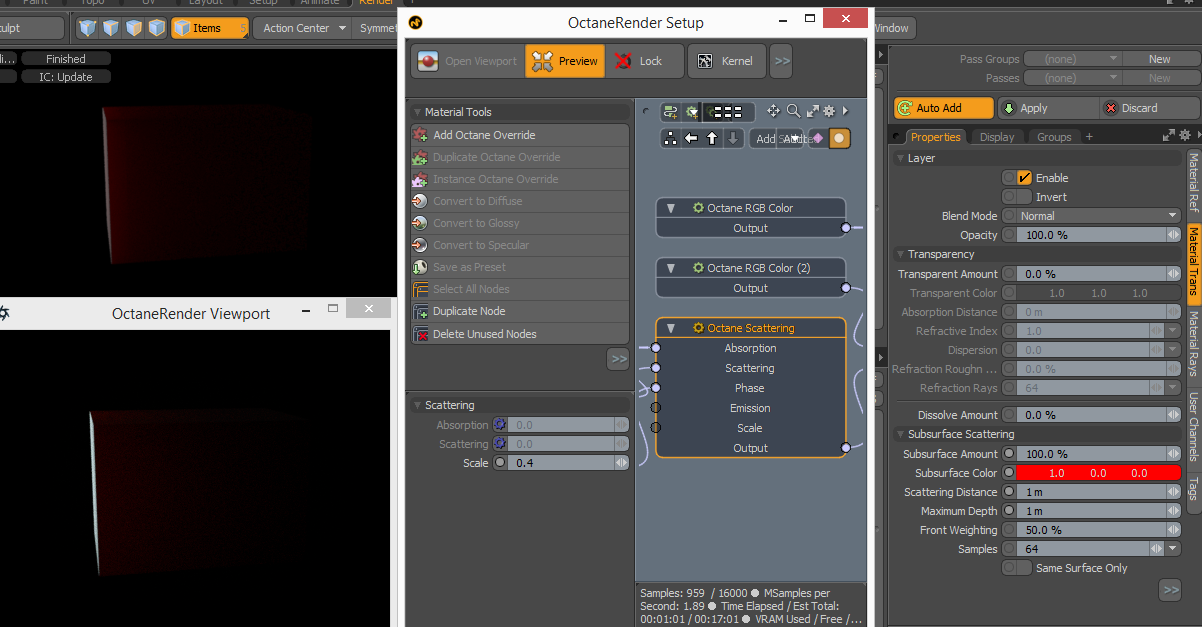Screen dimensions: 1202x627
Task: Open the Material Rays vertical tab
Action: point(1193,343)
